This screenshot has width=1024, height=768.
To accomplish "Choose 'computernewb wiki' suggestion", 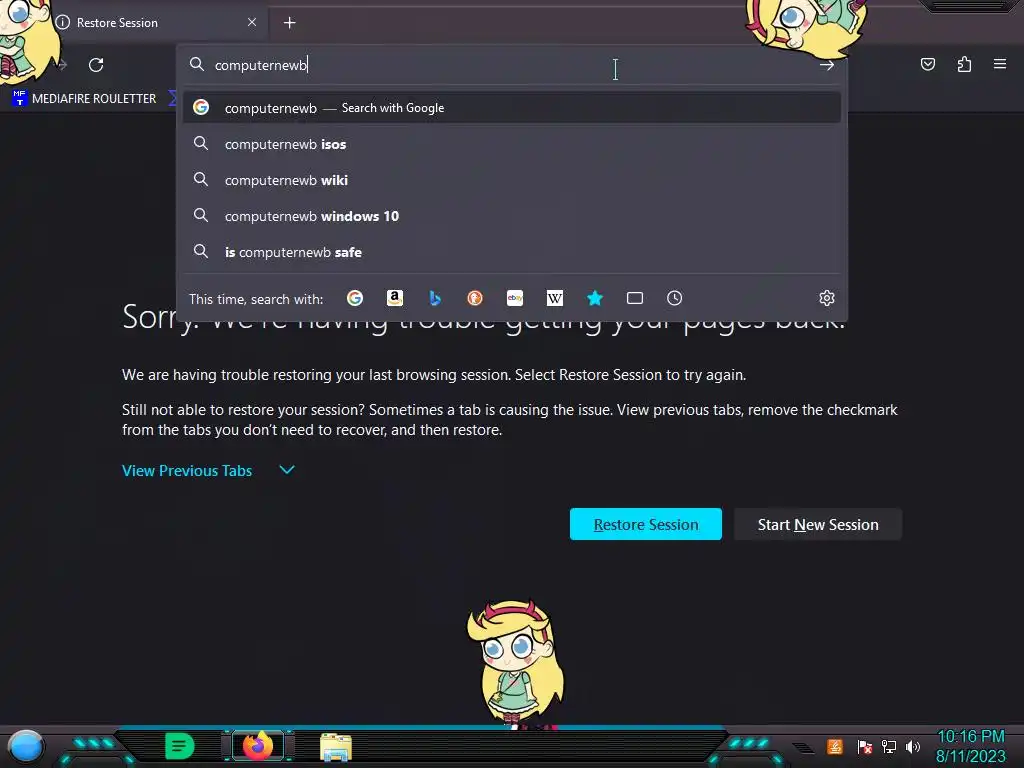I will [511, 180].
